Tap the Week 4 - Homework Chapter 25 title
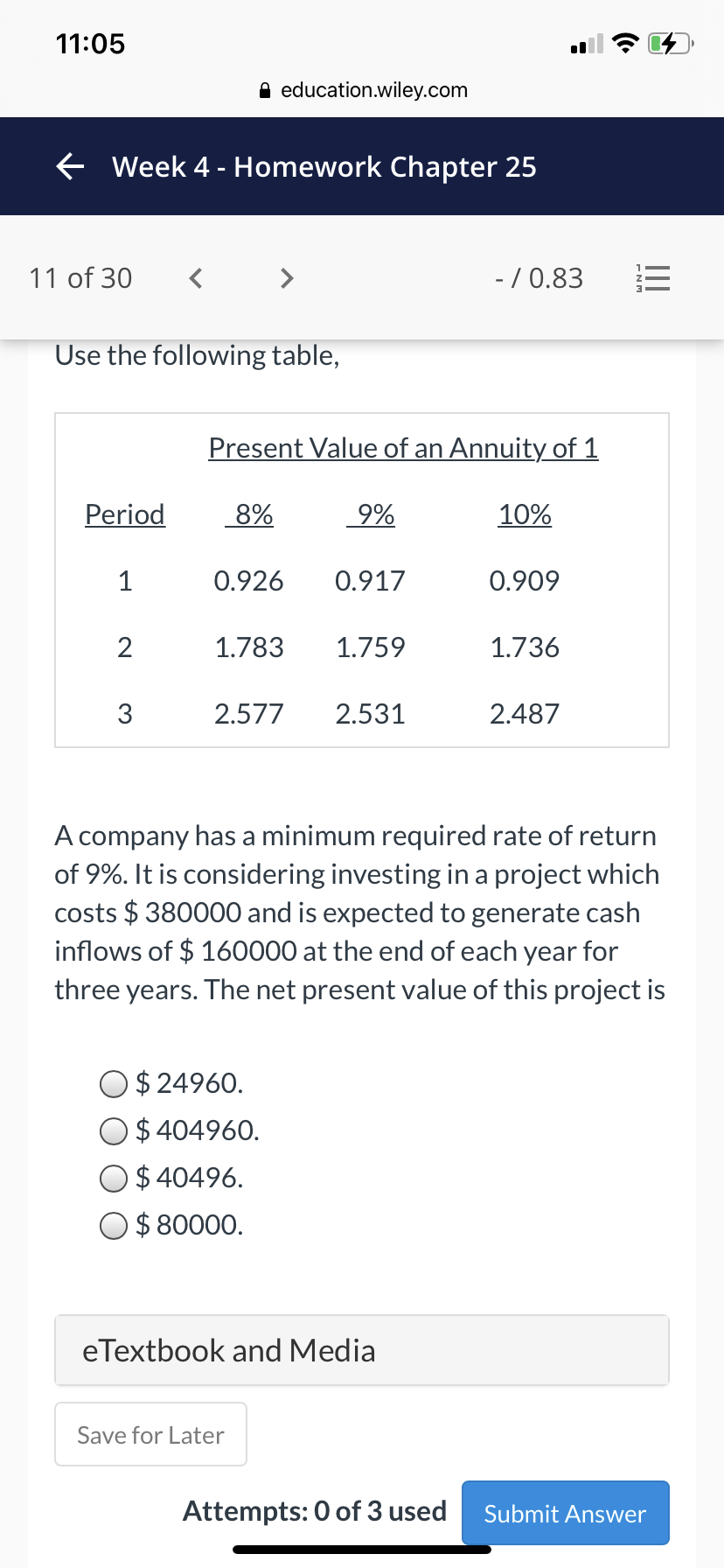This screenshot has height=1568, width=724. (324, 166)
